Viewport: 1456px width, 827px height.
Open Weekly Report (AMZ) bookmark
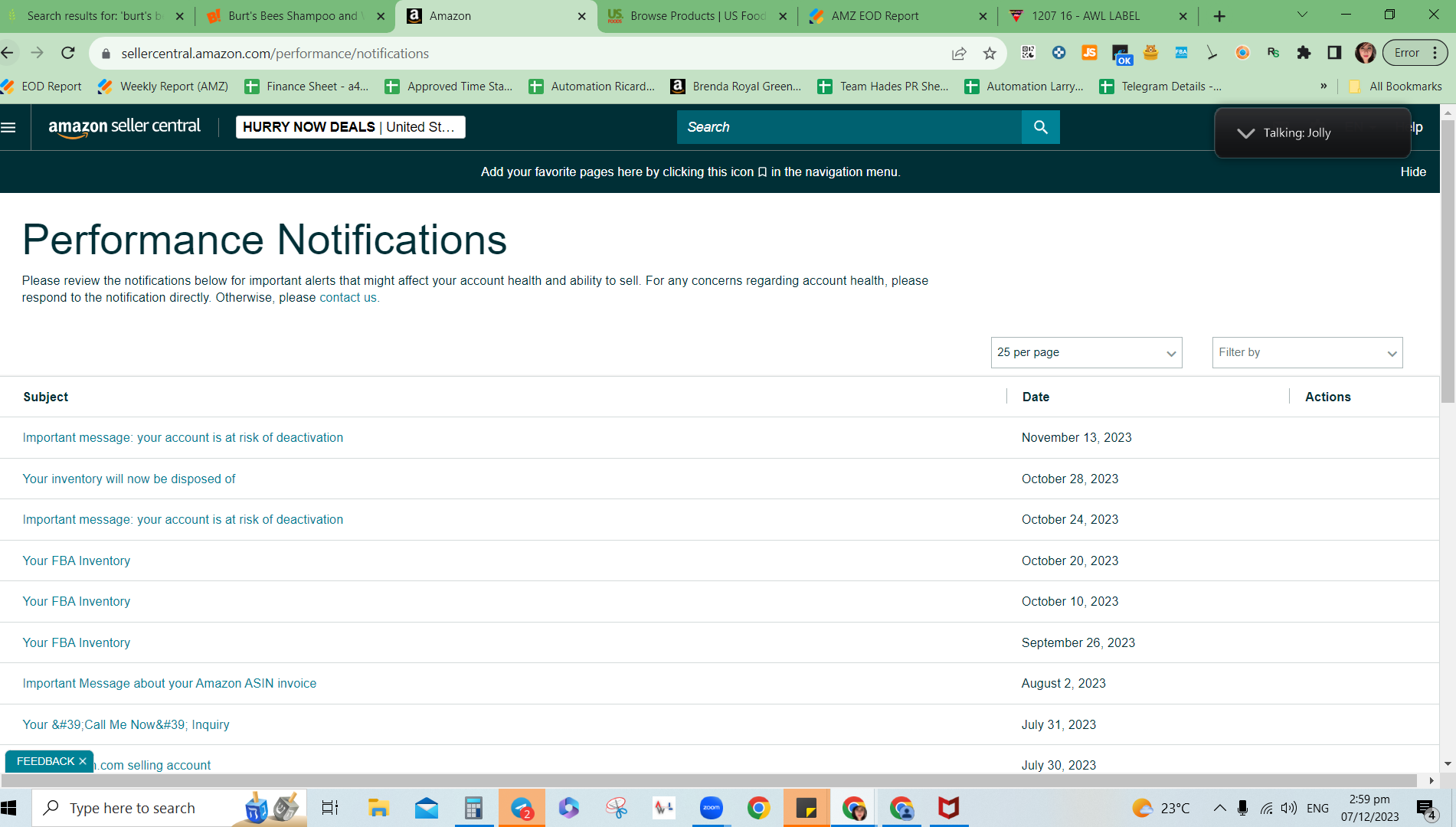click(163, 87)
